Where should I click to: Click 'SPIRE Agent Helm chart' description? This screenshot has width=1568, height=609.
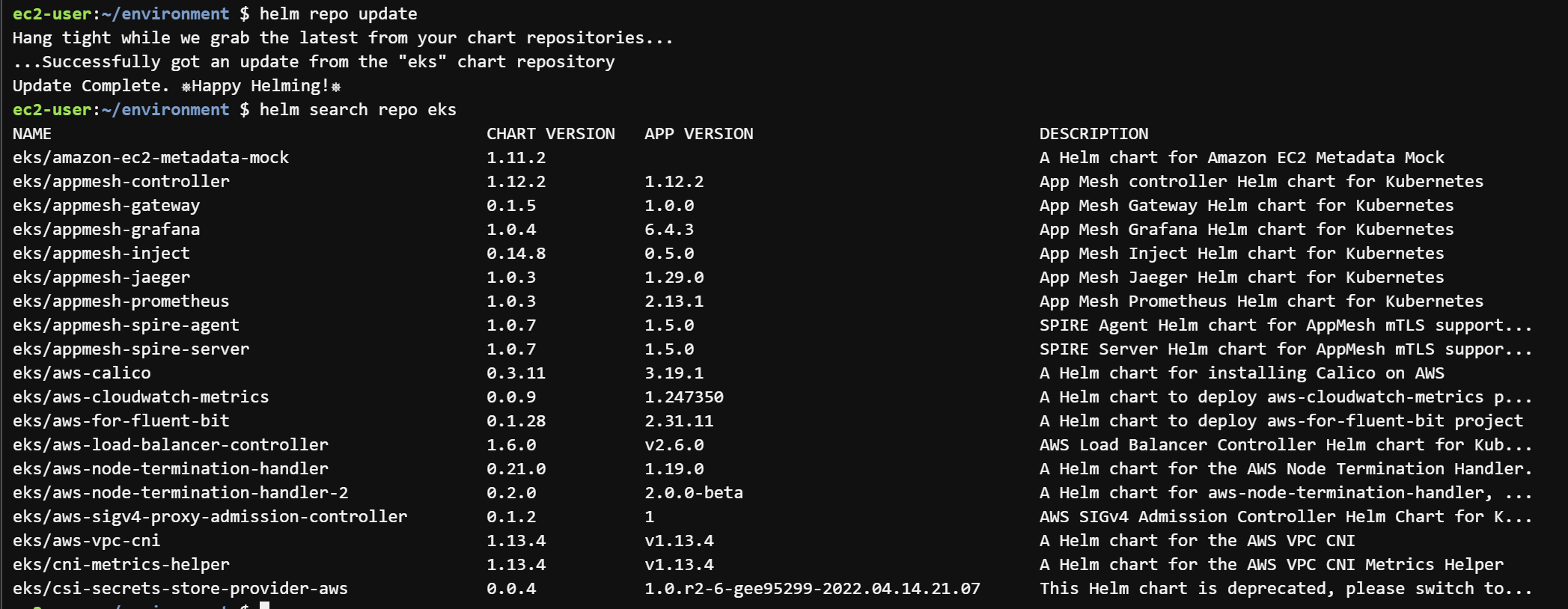coord(1286,325)
